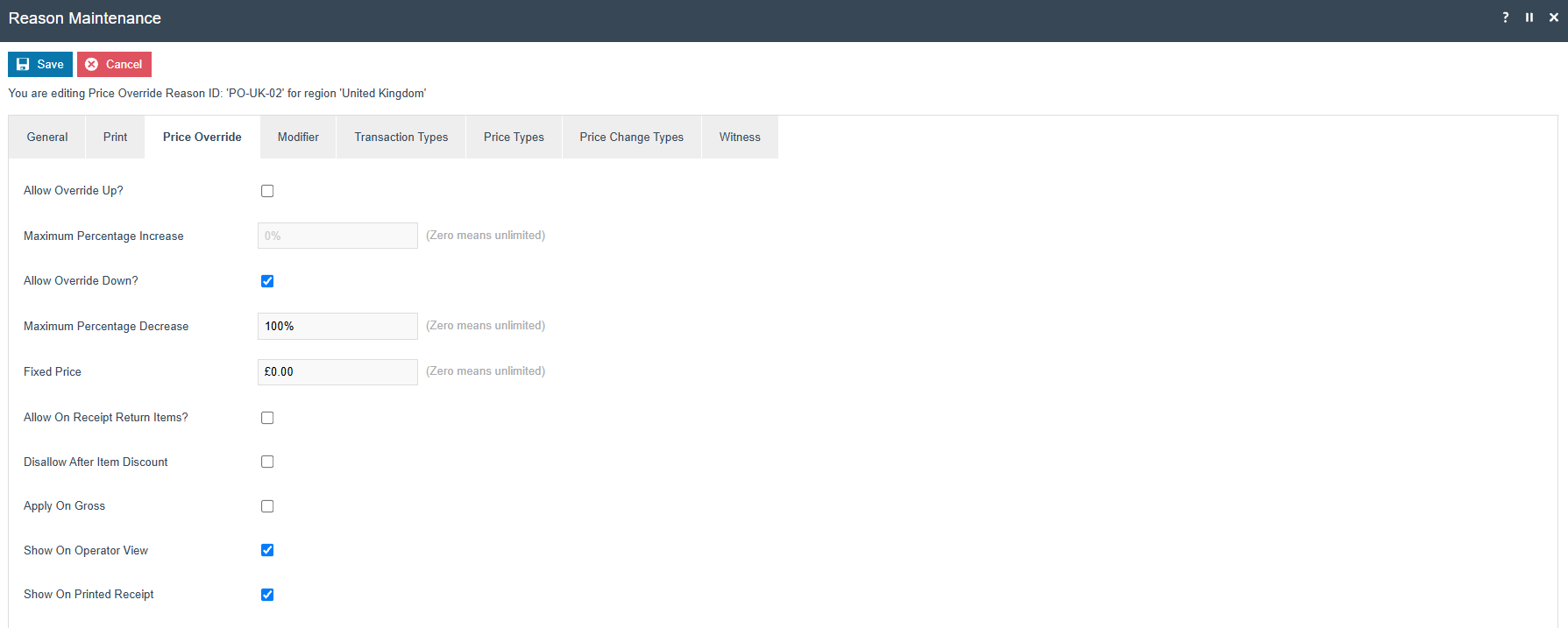Viewport: 1568px width, 628px height.
Task: Switch to the Price Types tab
Action: point(514,137)
